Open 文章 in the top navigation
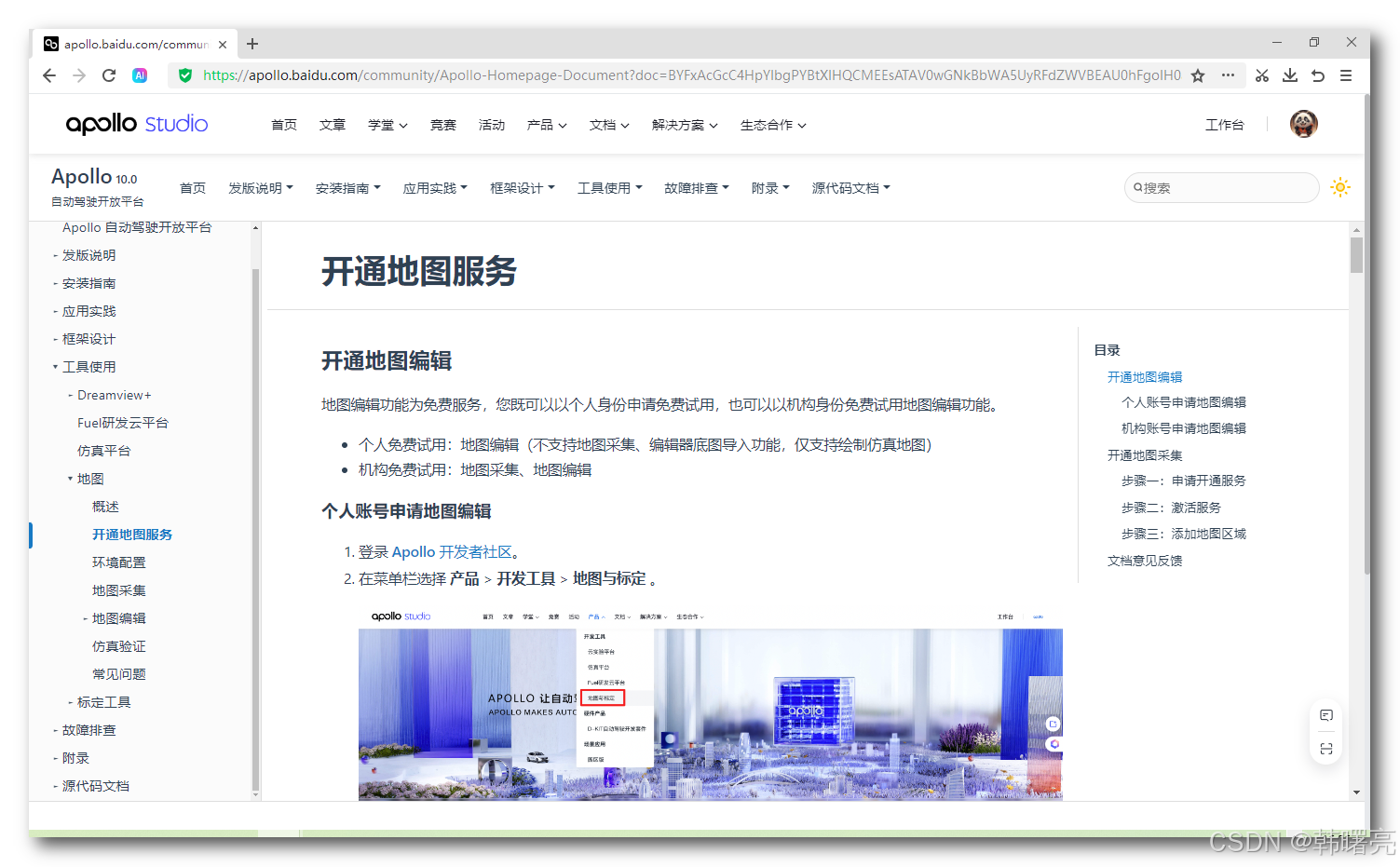Viewport: 1400px width, 867px height. (333, 125)
